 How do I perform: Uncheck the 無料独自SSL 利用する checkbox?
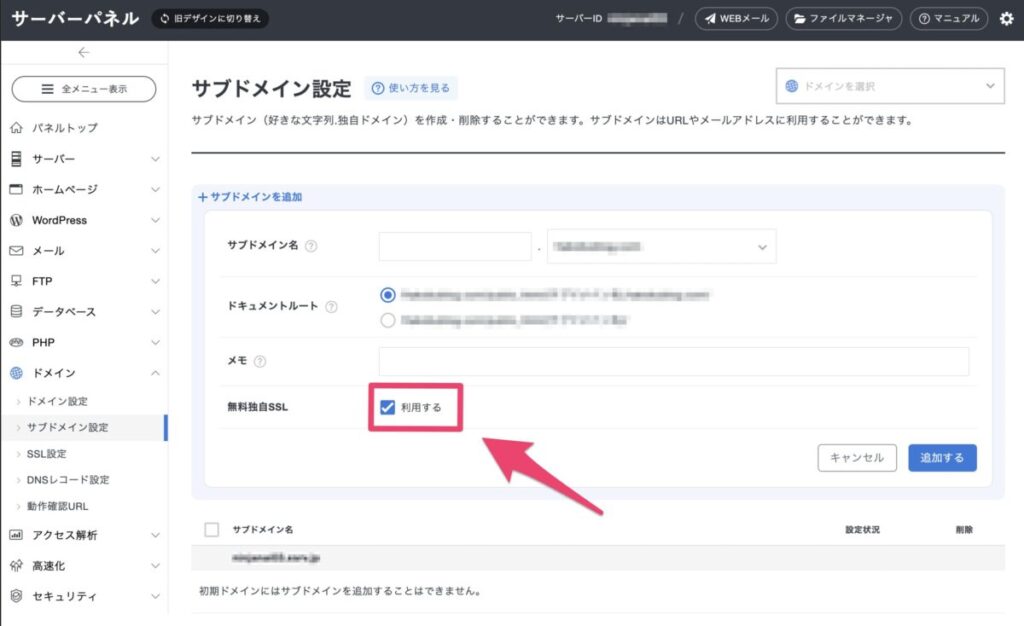point(388,407)
